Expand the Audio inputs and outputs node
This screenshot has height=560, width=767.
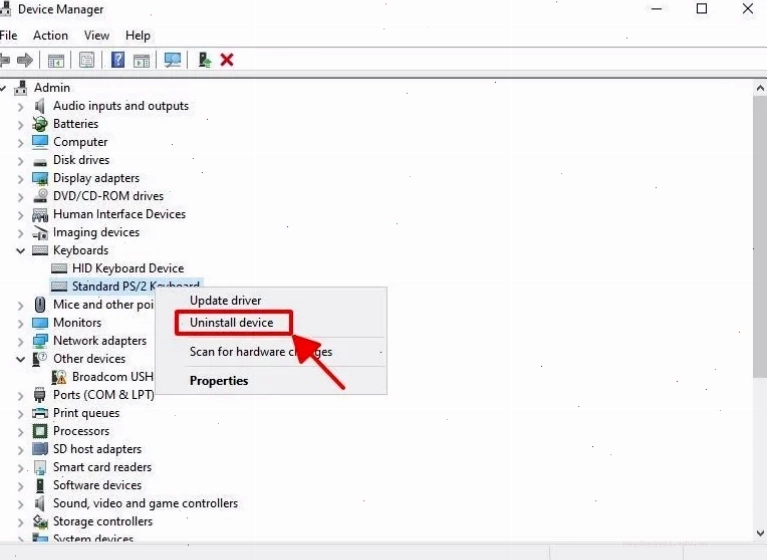(x=20, y=106)
